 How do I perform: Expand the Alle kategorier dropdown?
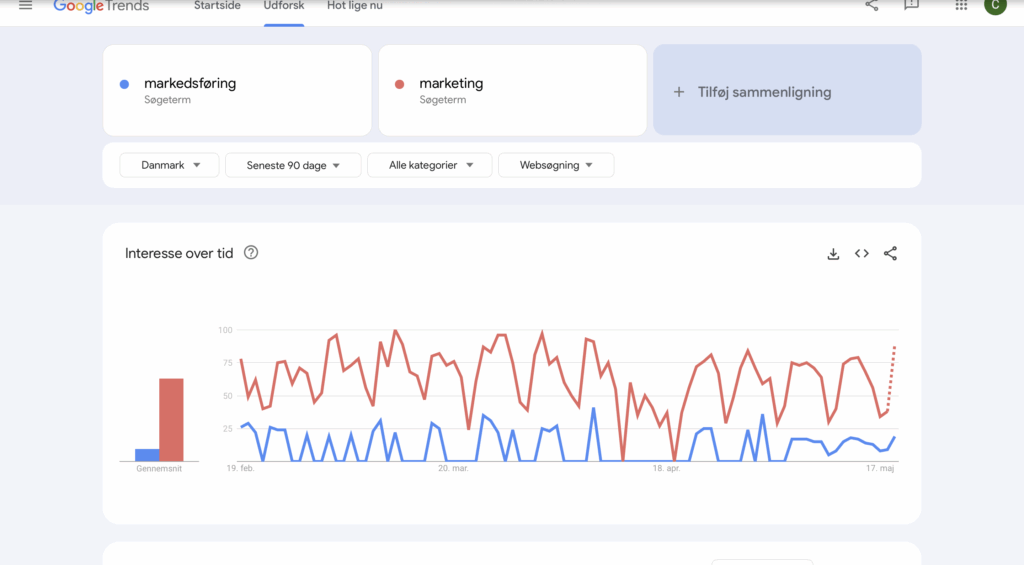pos(429,165)
